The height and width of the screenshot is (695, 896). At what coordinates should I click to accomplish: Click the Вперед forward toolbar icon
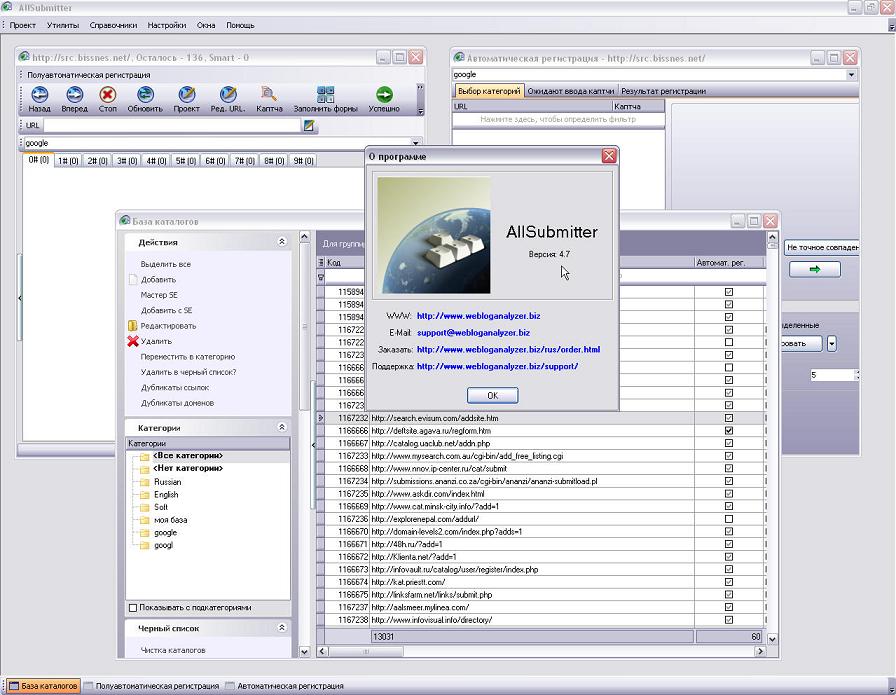click(74, 94)
